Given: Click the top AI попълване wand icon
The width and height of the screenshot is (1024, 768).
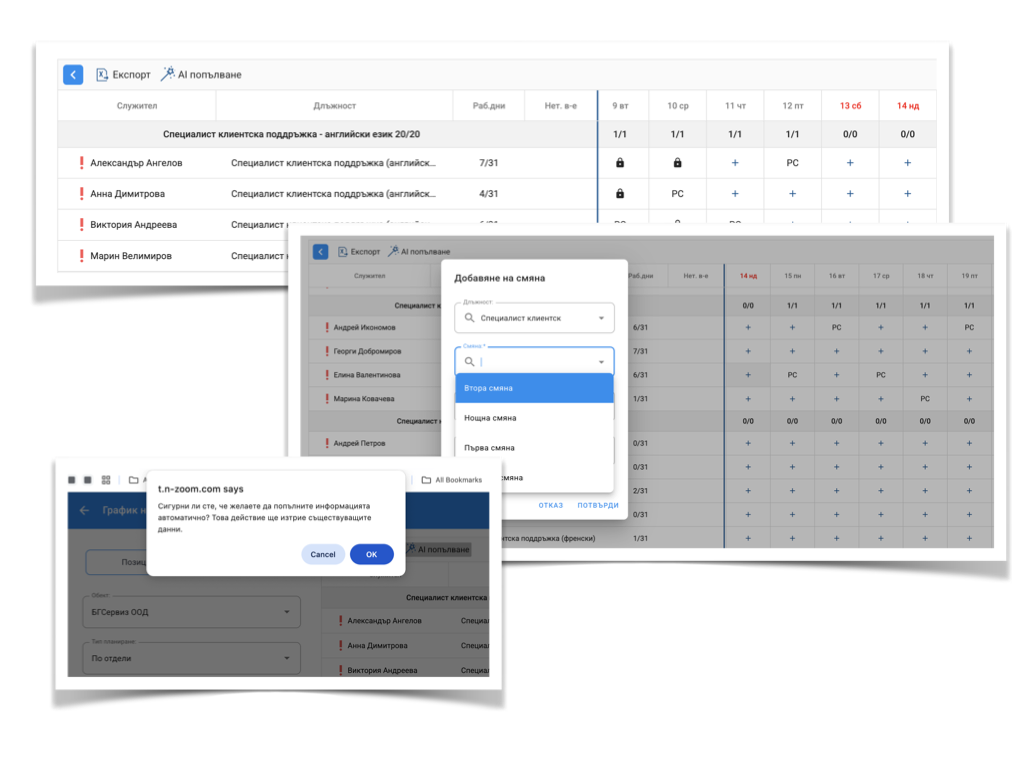Looking at the screenshot, I should coord(168,74).
